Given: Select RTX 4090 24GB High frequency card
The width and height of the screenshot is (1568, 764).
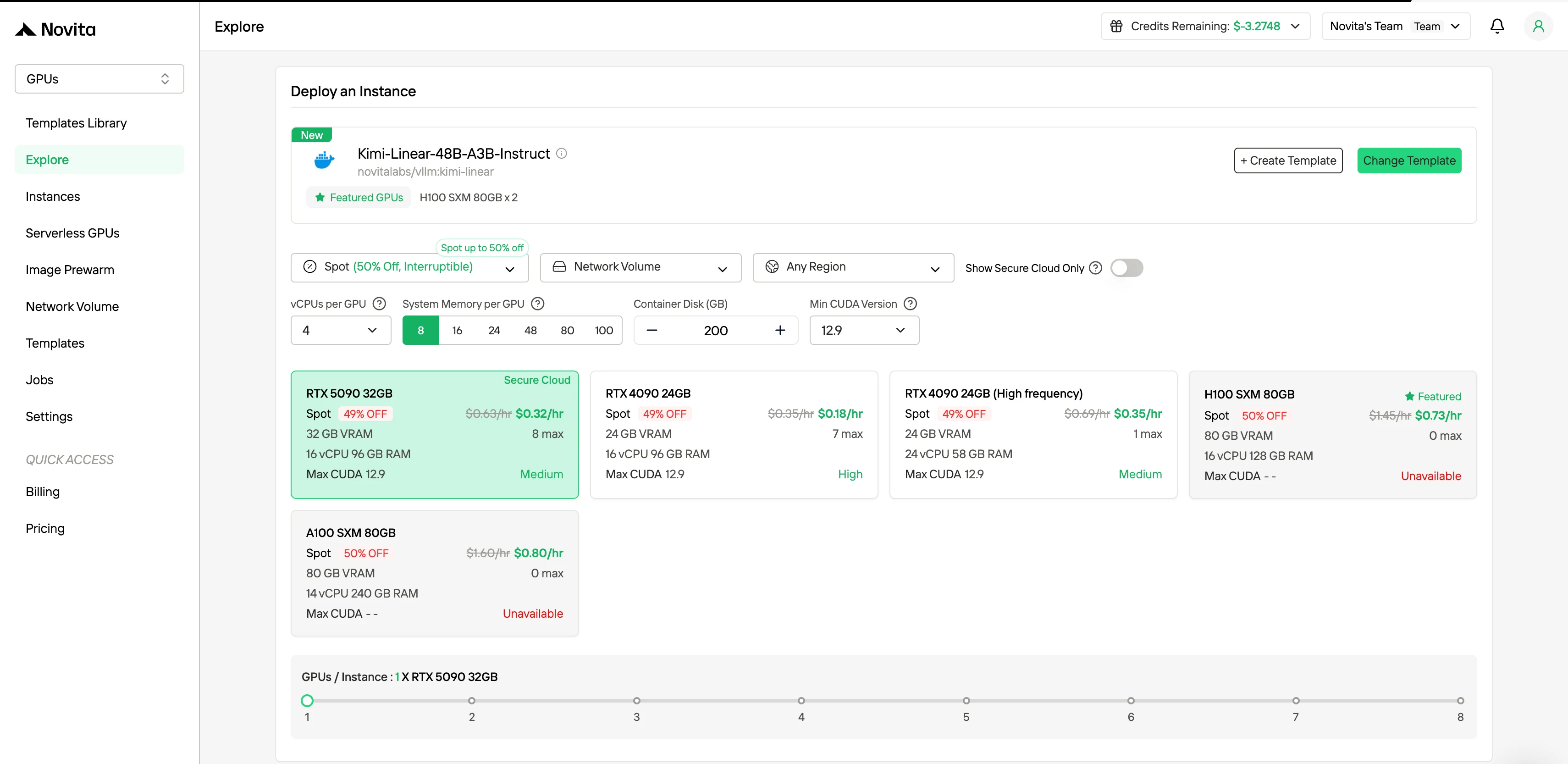Looking at the screenshot, I should point(1033,435).
